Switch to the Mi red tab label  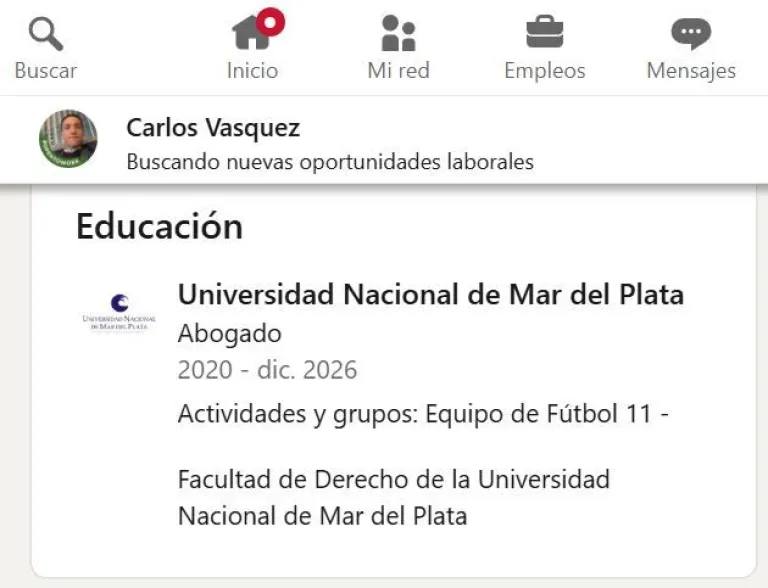(x=398, y=71)
